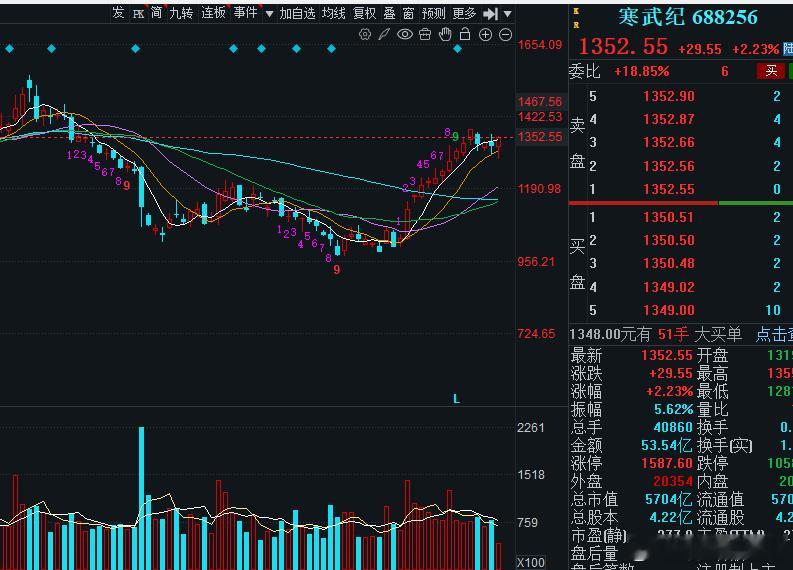Select buy level 3 price 1350.48

click(x=669, y=264)
